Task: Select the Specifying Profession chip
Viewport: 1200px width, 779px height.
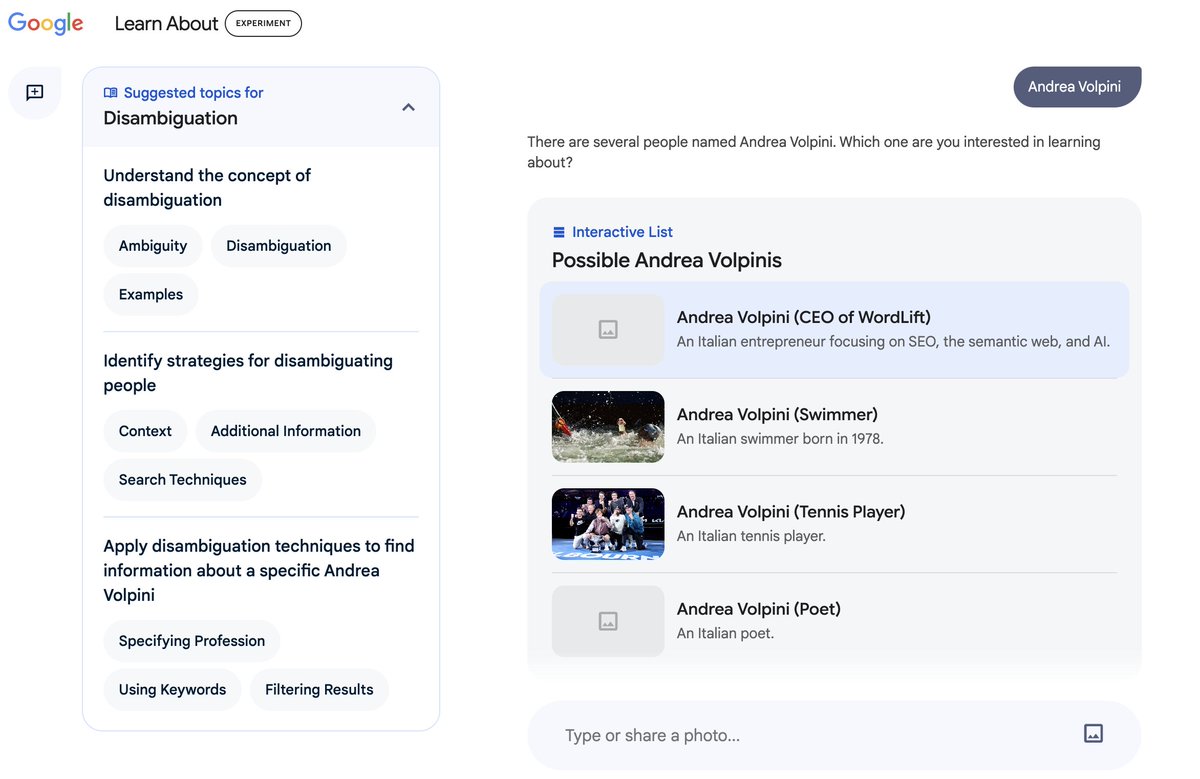Action: [x=192, y=641]
